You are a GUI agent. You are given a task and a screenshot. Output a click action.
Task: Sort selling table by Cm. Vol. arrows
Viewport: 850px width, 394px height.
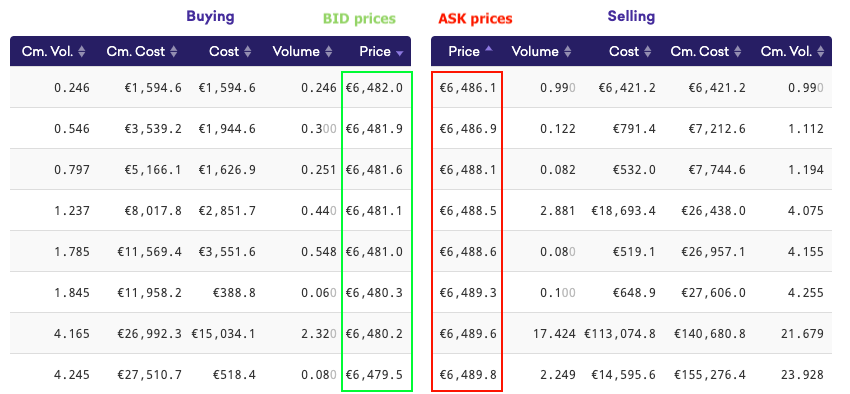820,51
